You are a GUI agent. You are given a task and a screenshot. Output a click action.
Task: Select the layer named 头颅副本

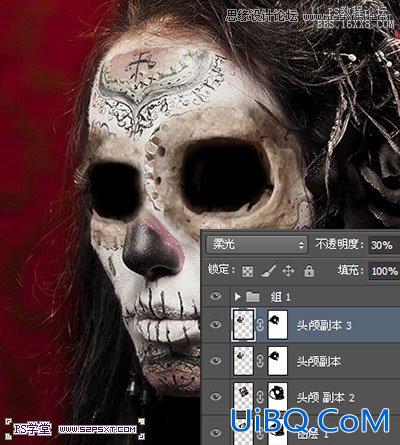[319, 361]
